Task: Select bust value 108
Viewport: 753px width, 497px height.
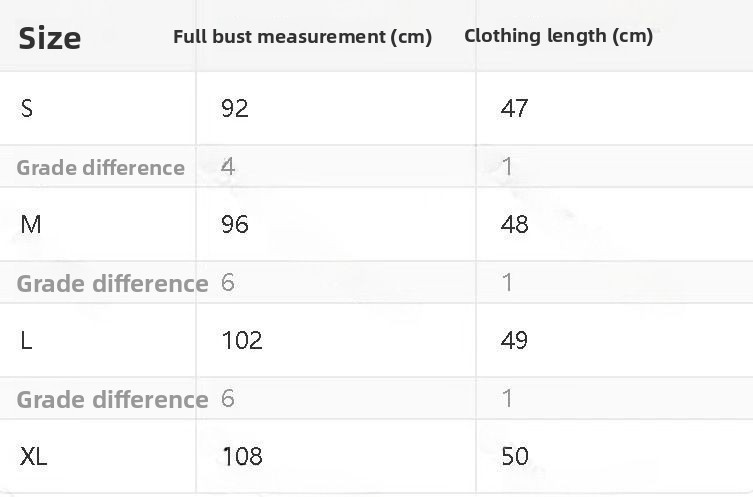Action: click(x=241, y=457)
